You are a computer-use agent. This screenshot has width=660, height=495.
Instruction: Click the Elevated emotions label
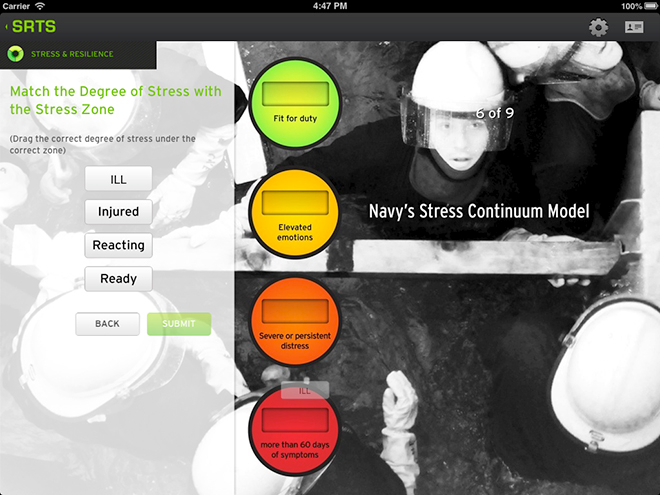point(295,234)
